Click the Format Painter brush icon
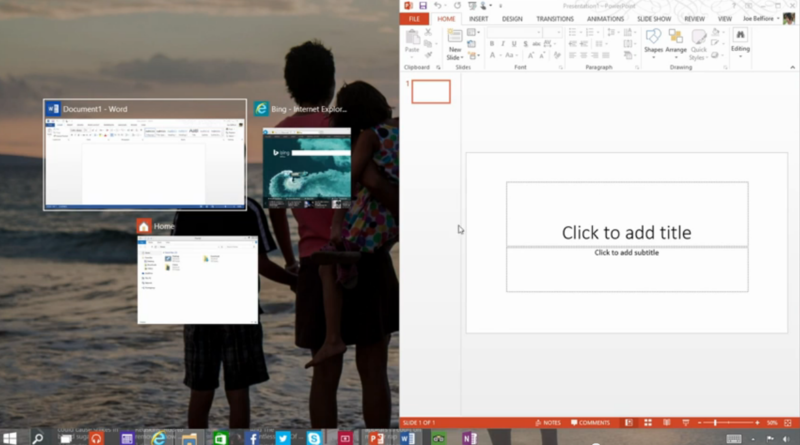This screenshot has height=445, width=800. point(428,55)
